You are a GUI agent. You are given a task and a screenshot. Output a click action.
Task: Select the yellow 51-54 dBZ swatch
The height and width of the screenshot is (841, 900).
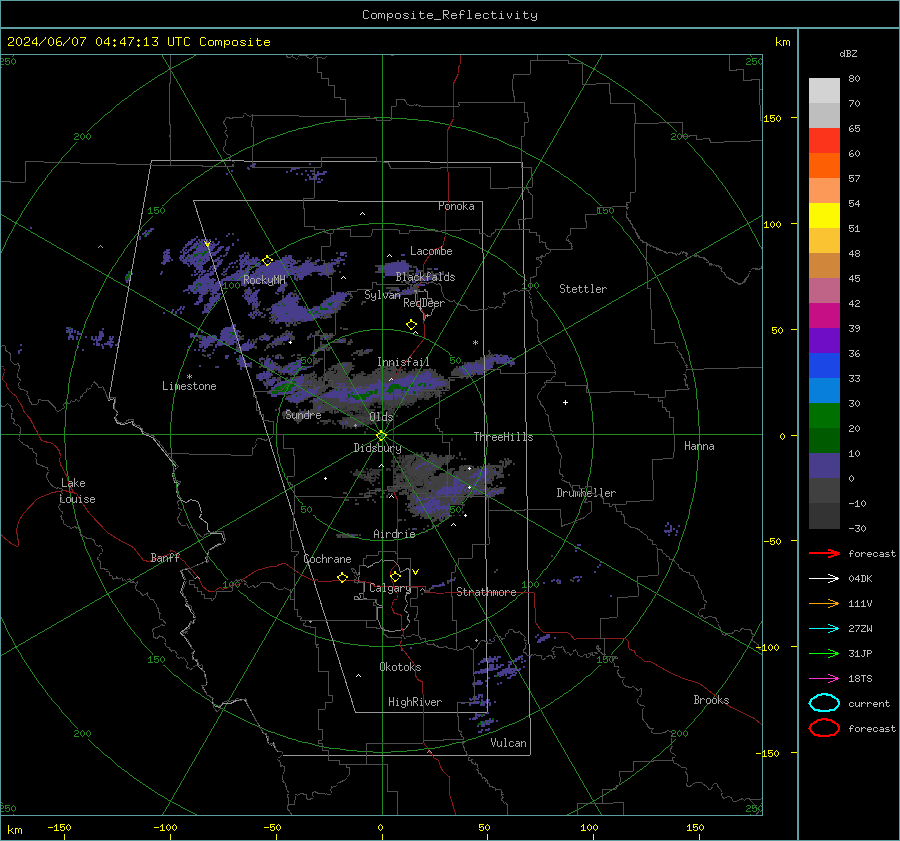(x=824, y=216)
